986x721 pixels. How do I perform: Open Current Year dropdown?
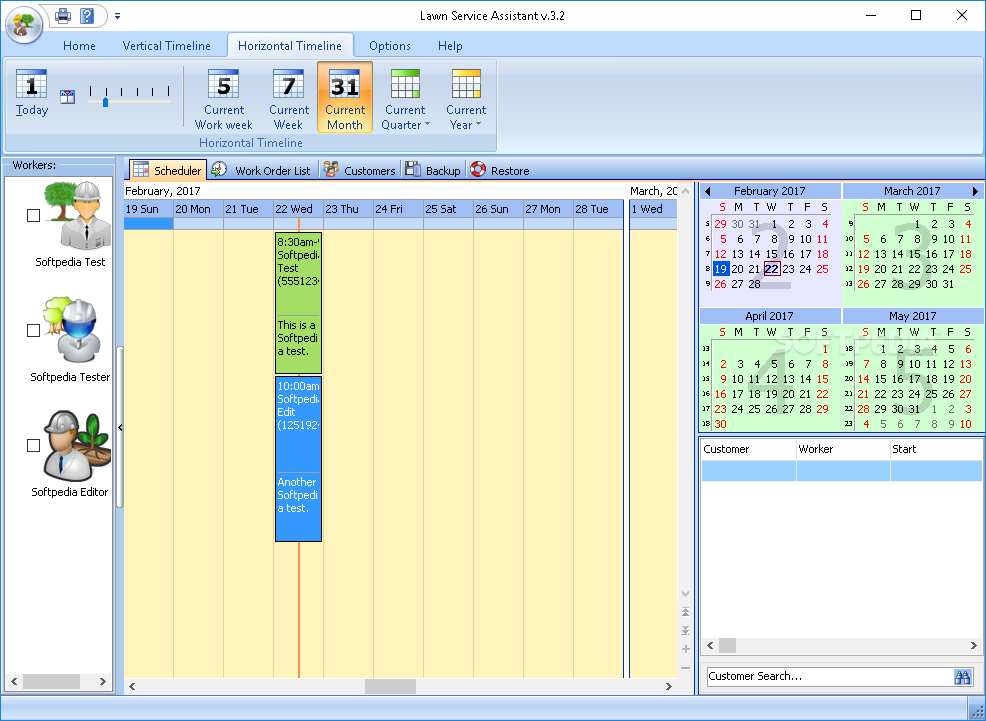point(466,99)
